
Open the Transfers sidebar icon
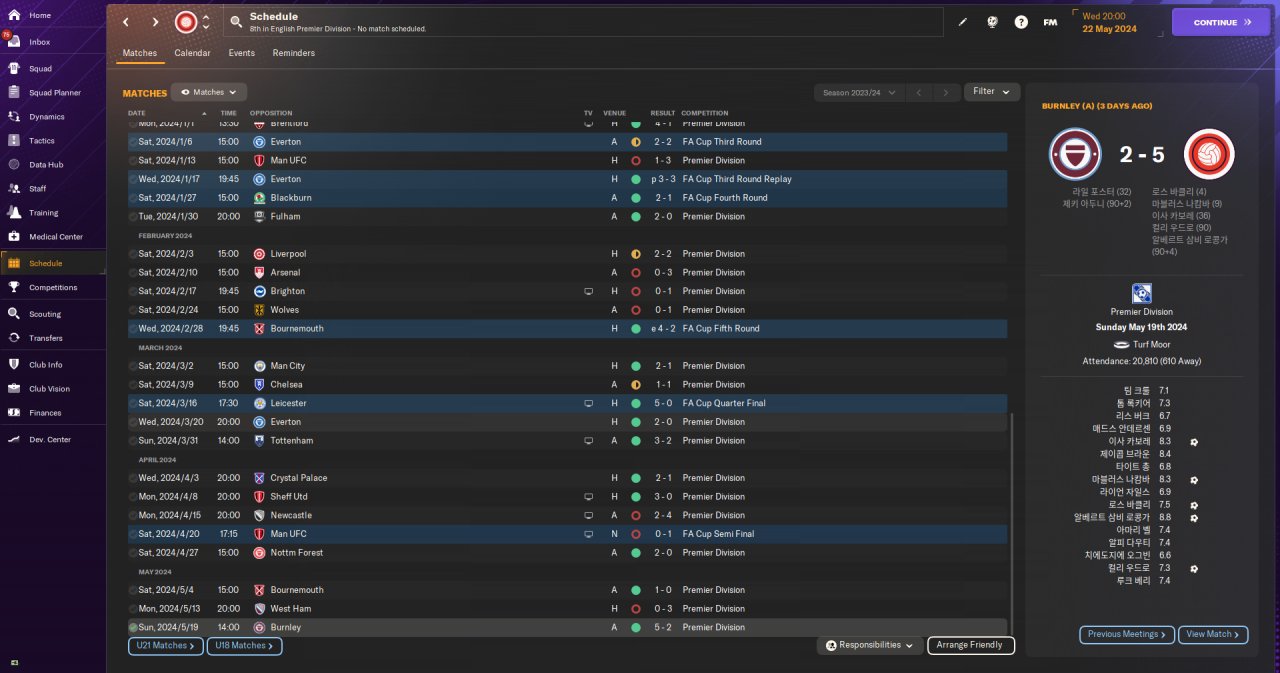click(x=14, y=338)
